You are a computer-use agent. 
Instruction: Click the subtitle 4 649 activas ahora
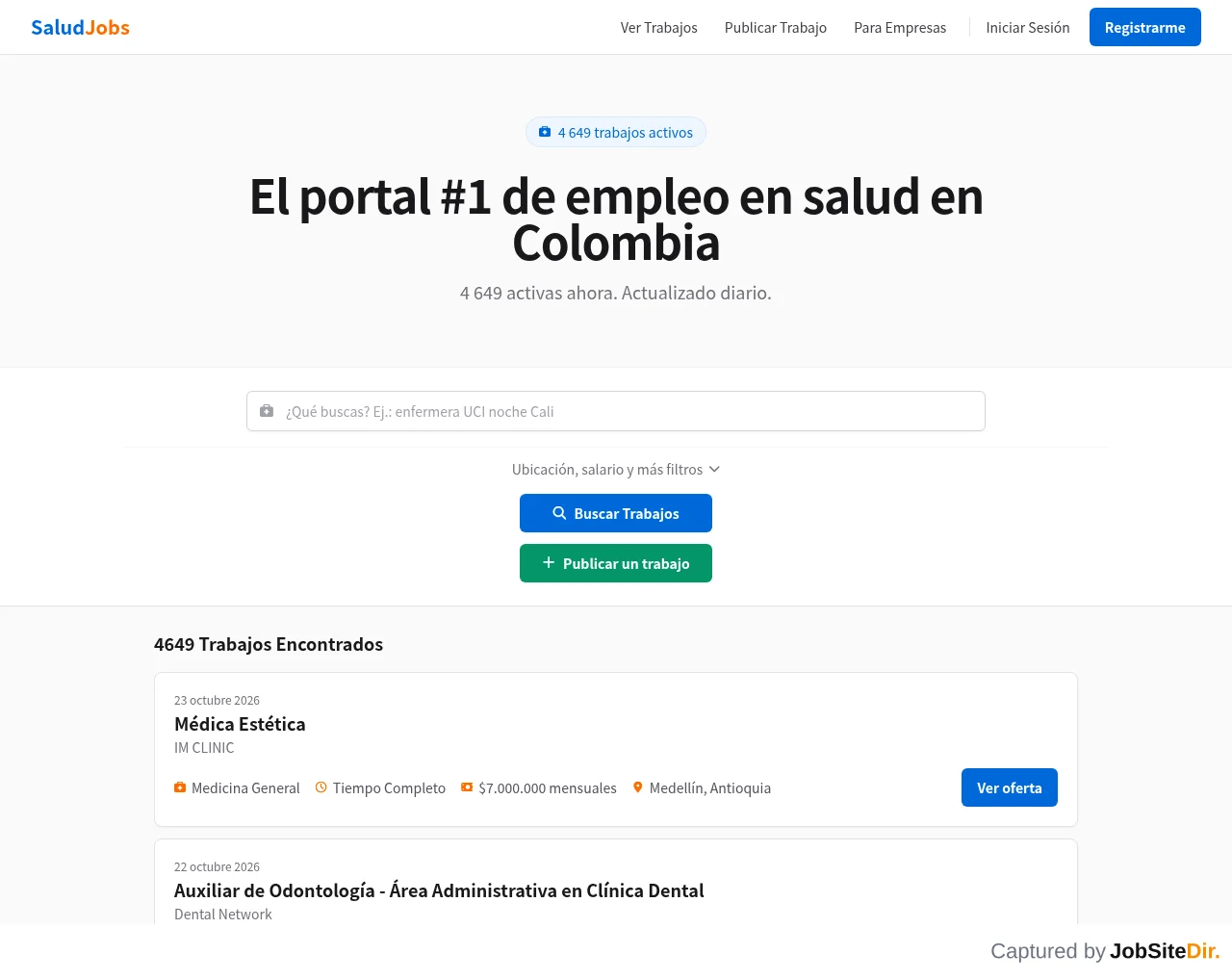[616, 293]
